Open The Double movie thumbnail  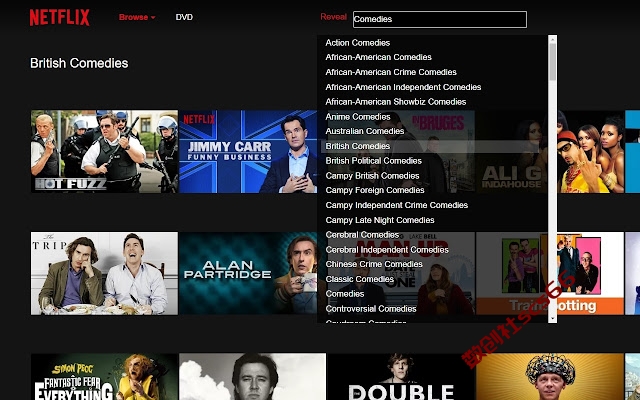coord(401,377)
